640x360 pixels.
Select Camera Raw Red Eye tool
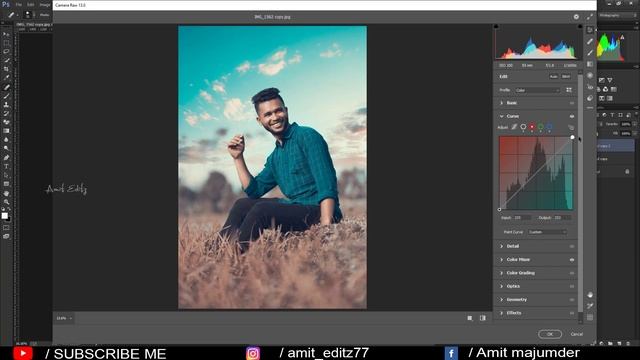[x=590, y=87]
